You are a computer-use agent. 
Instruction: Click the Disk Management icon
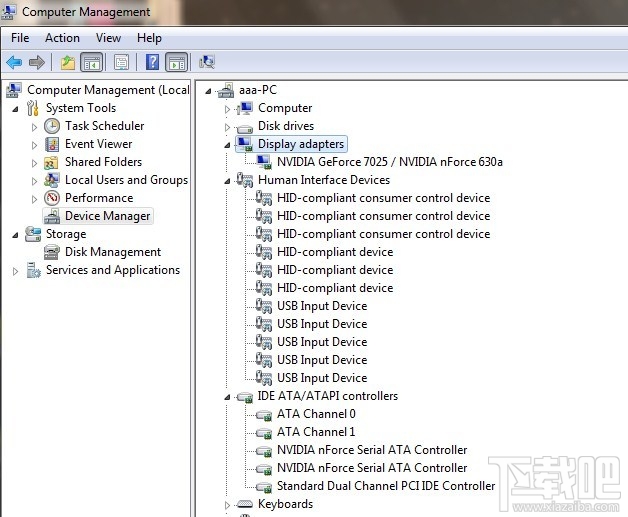(52, 252)
